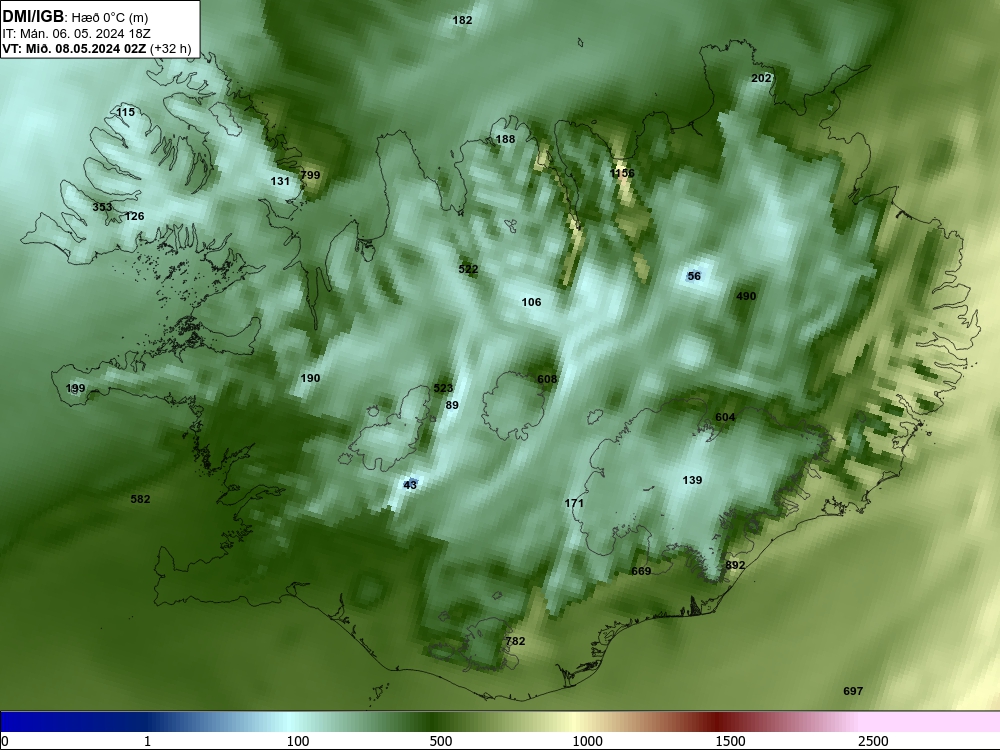Click the 43 low value marker

410,485
